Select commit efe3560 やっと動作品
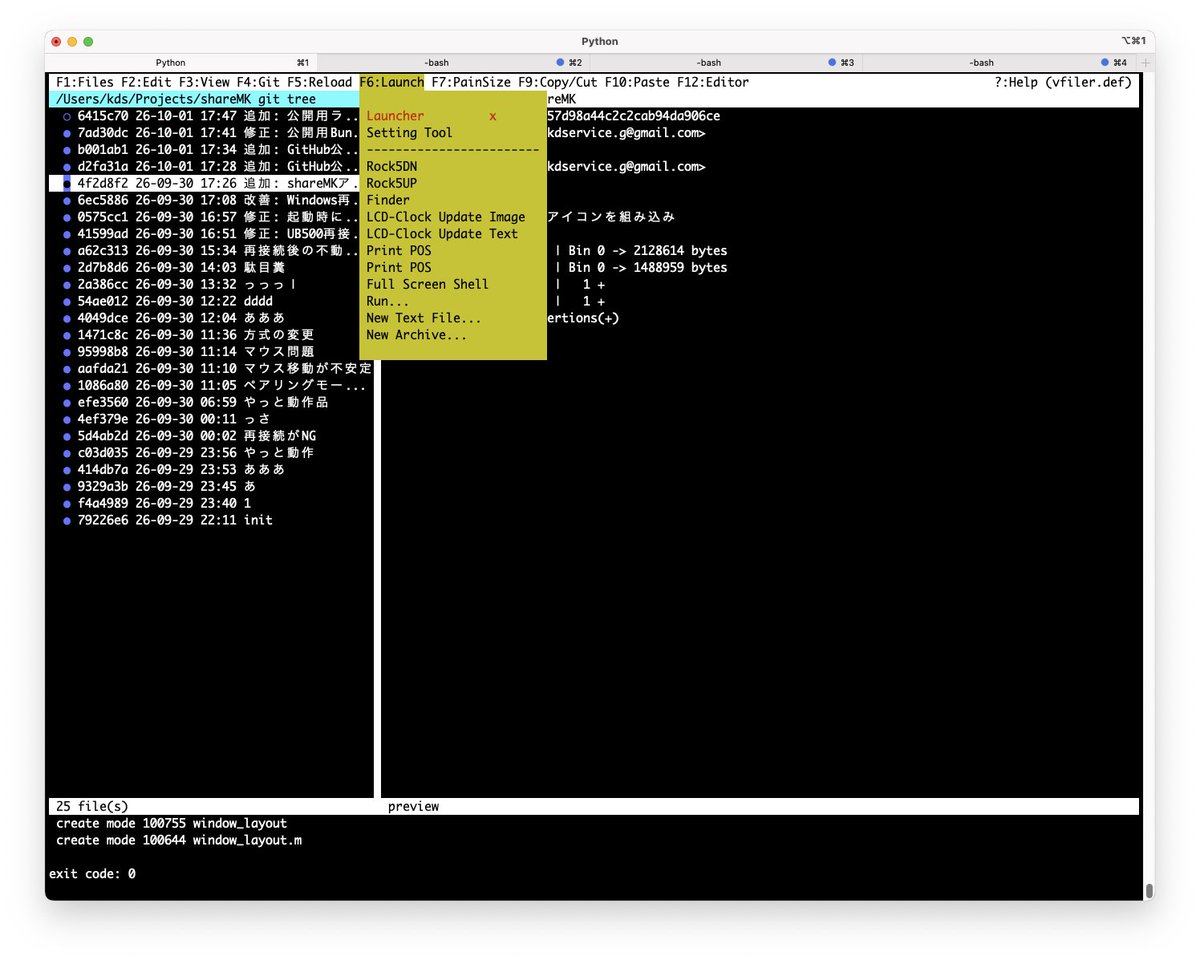Image resolution: width=1200 pixels, height=960 pixels. tap(211, 402)
